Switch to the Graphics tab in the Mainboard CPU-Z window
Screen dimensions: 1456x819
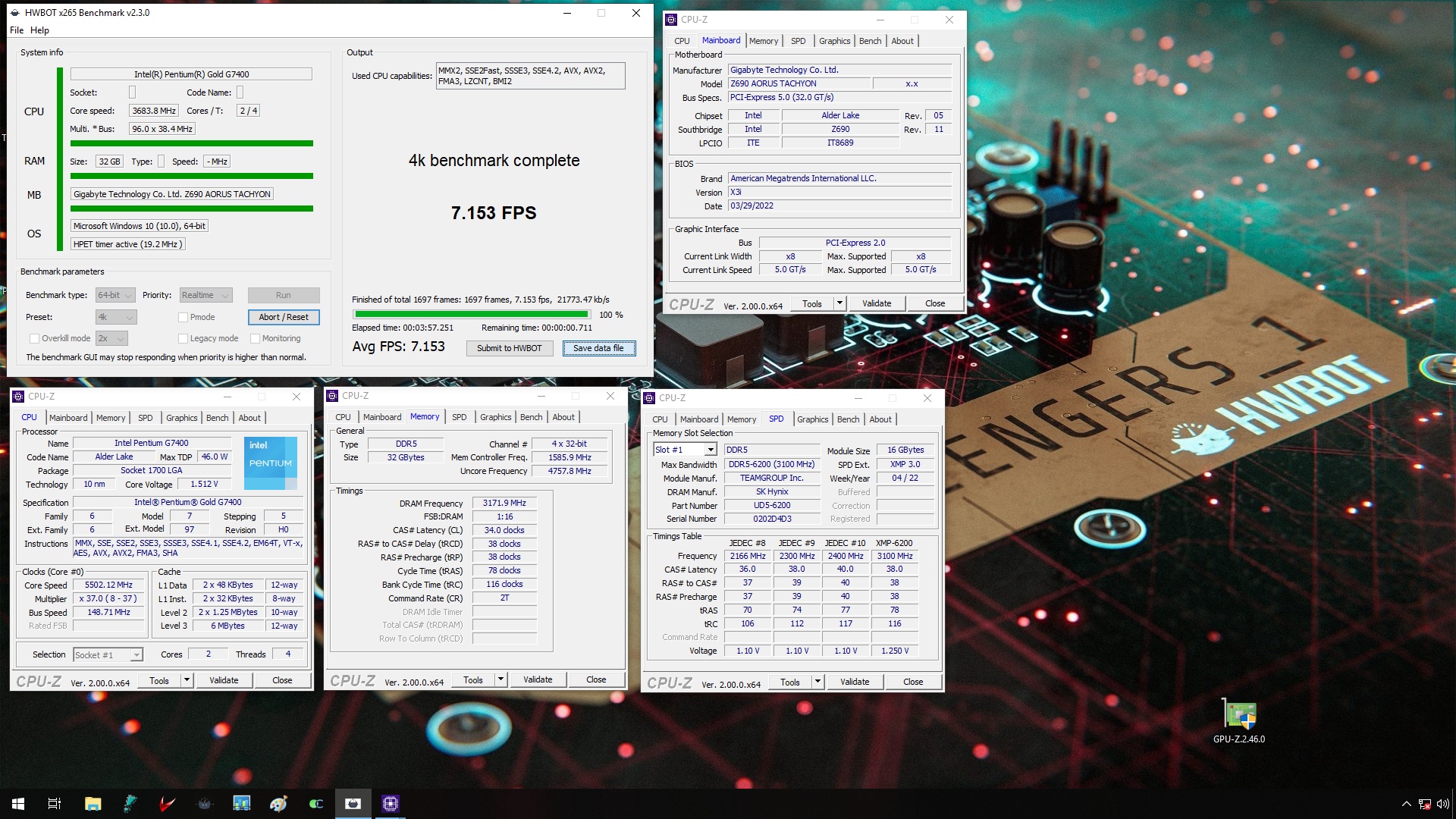[x=834, y=41]
